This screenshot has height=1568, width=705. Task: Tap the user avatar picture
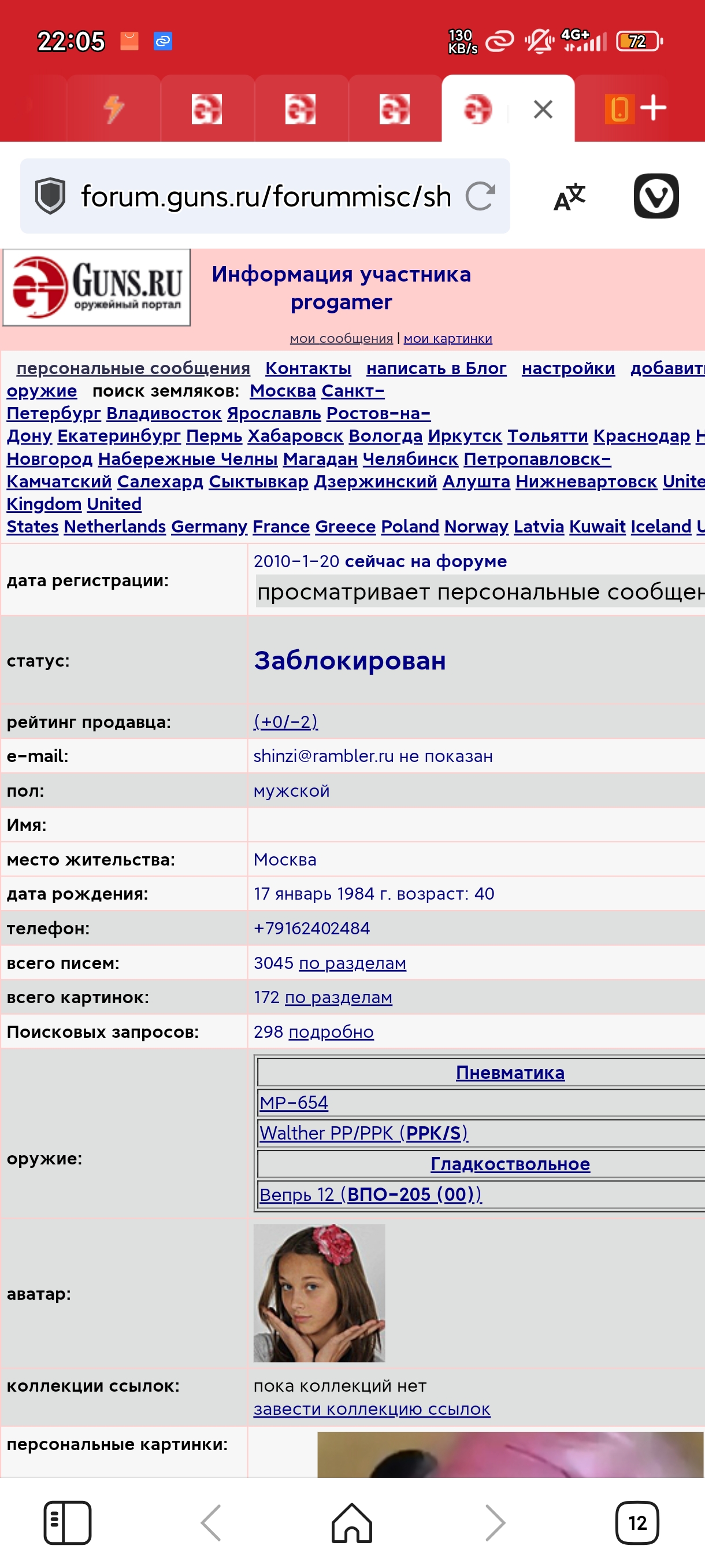pos(320,1293)
